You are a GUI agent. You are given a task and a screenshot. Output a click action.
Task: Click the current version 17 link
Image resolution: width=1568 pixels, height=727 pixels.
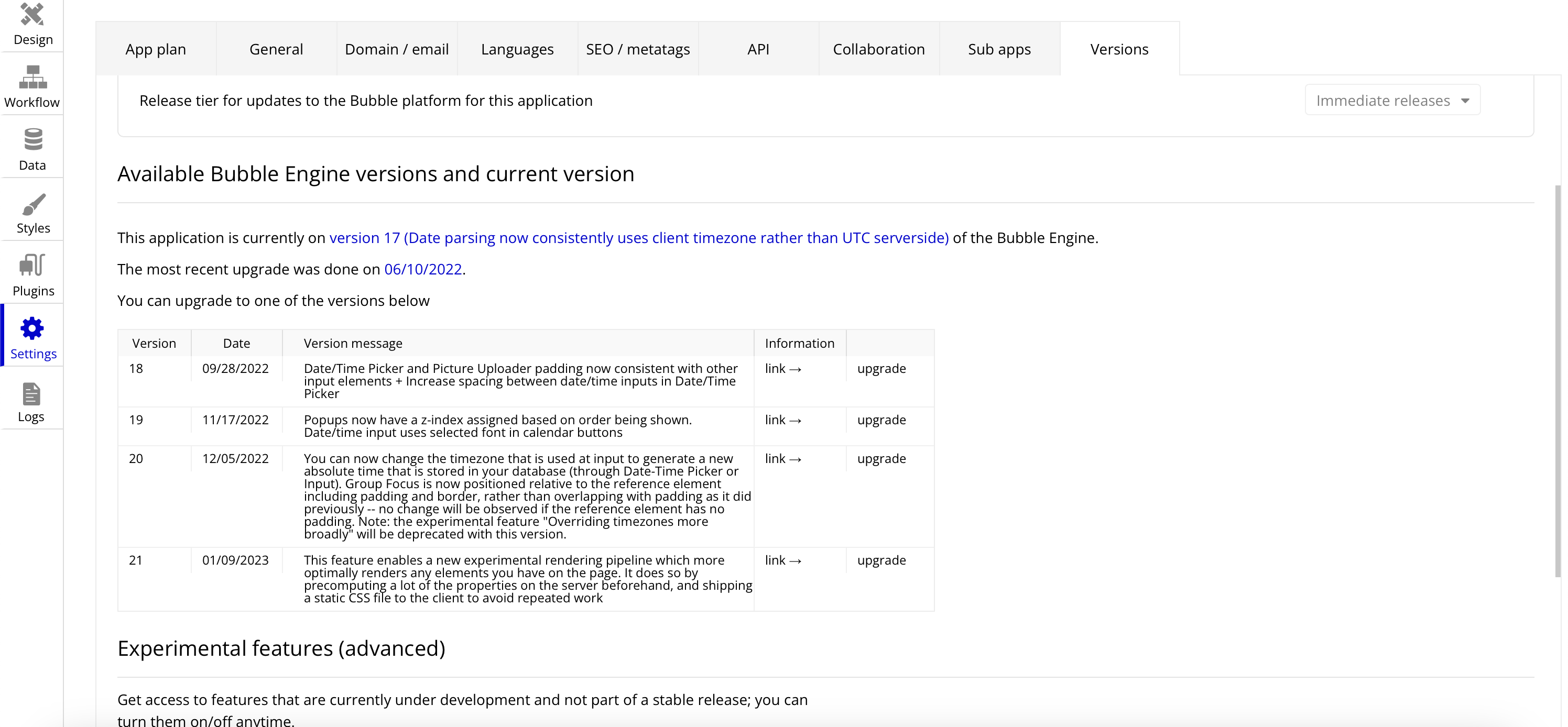[638, 238]
